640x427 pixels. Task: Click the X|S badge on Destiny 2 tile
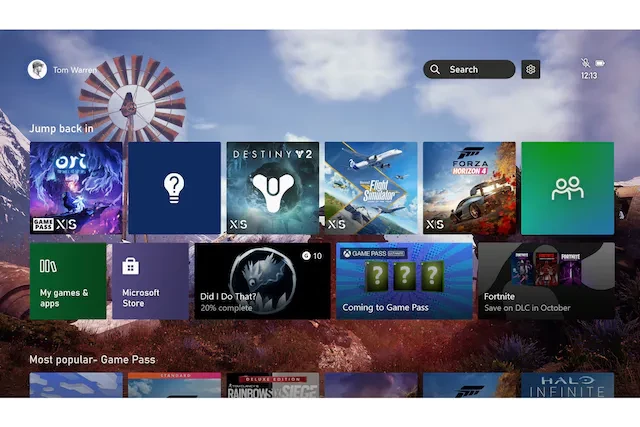238,225
